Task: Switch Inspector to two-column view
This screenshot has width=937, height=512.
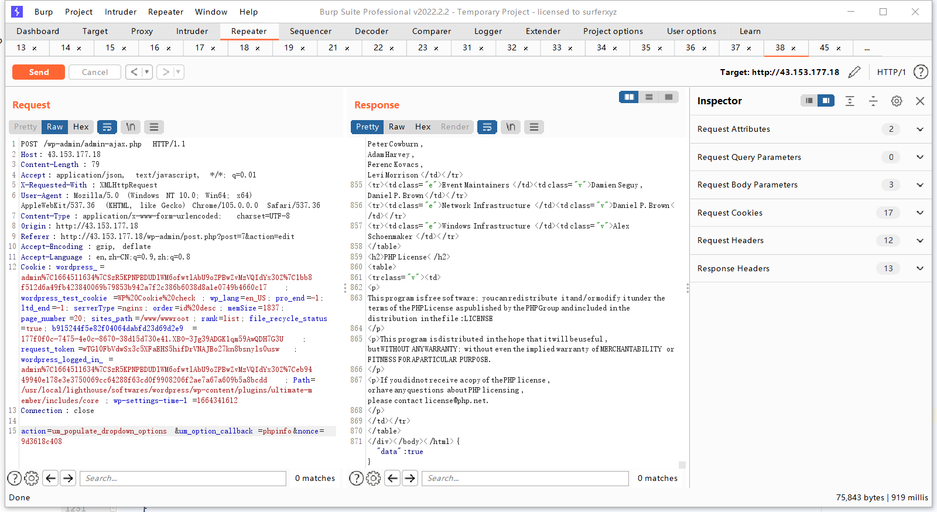Action: tap(826, 101)
